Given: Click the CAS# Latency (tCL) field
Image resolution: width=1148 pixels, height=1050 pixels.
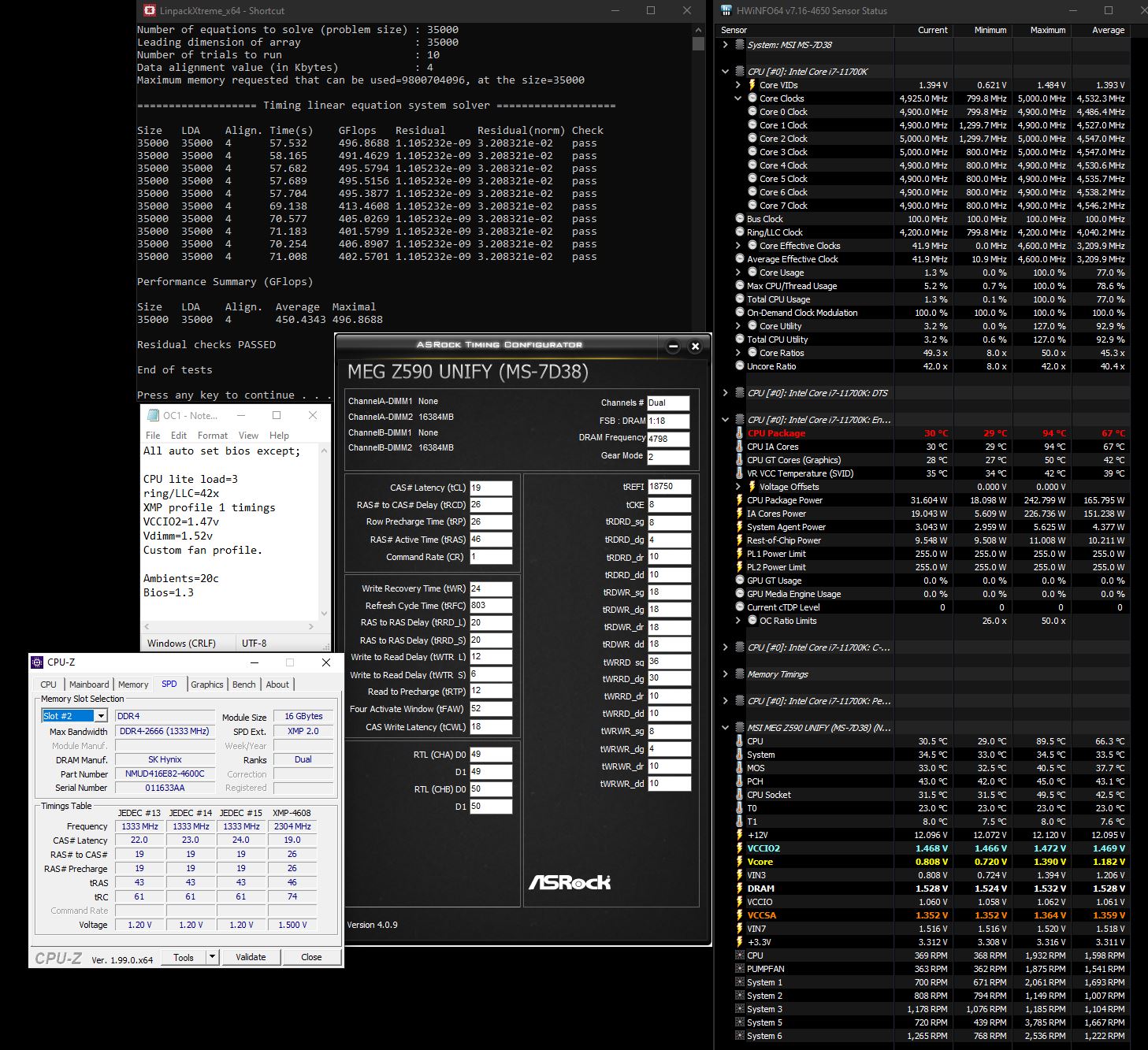Looking at the screenshot, I should (491, 488).
